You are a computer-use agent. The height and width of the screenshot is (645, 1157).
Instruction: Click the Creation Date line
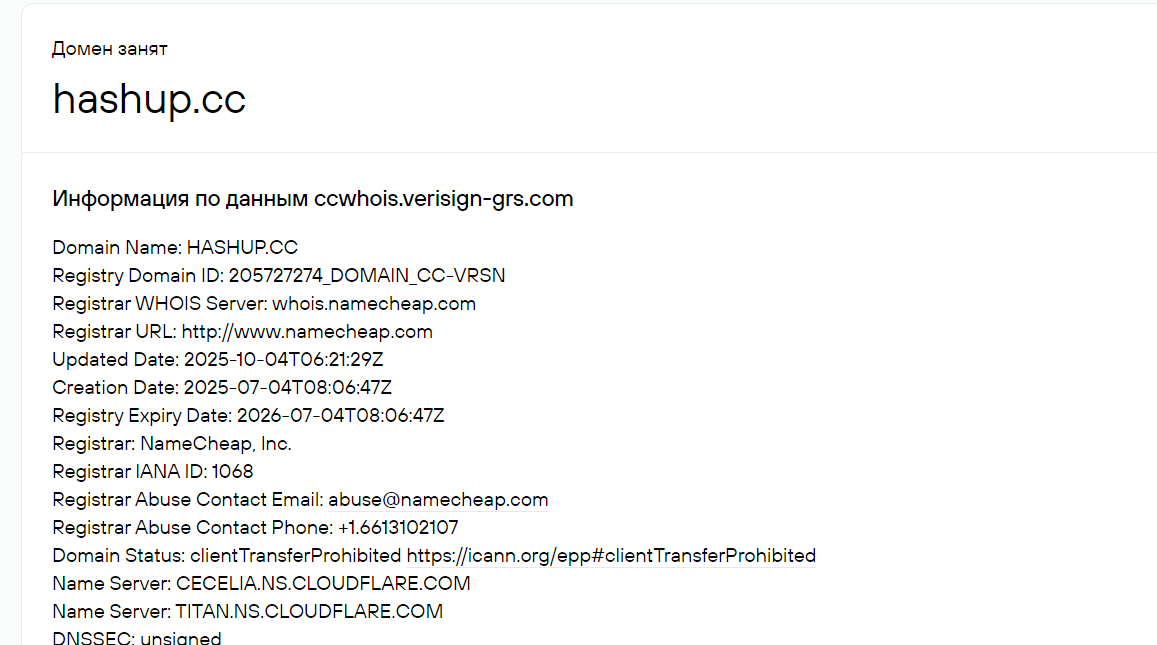(x=222, y=387)
